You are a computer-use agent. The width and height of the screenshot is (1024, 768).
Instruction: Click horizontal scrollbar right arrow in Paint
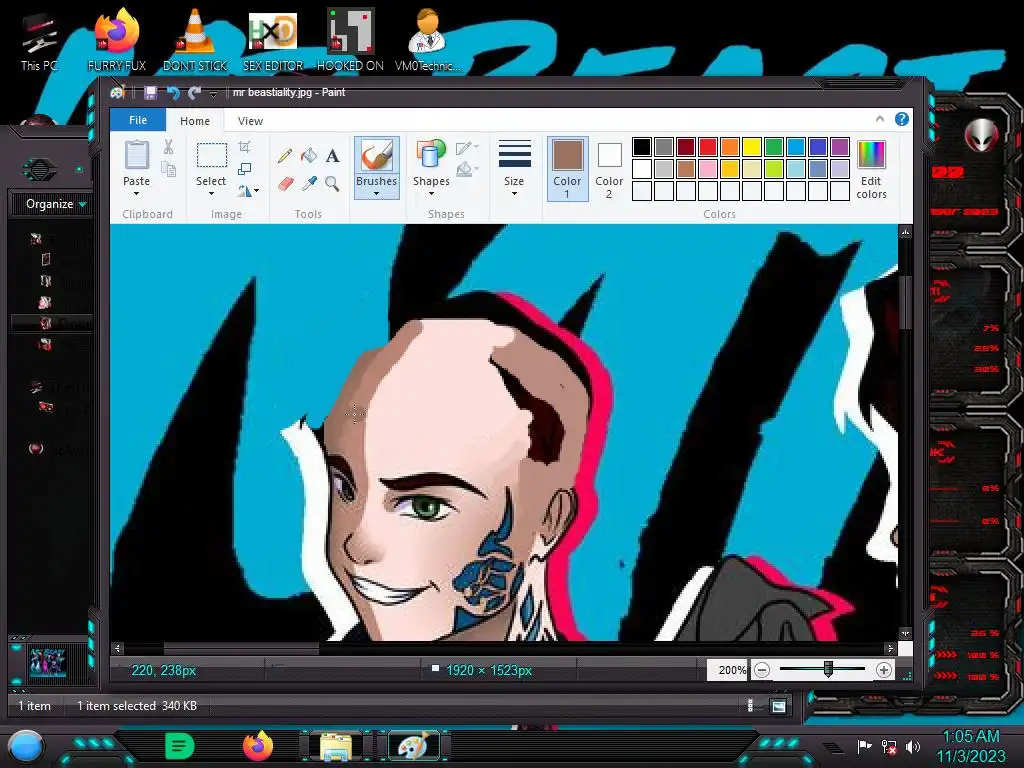pos(890,648)
